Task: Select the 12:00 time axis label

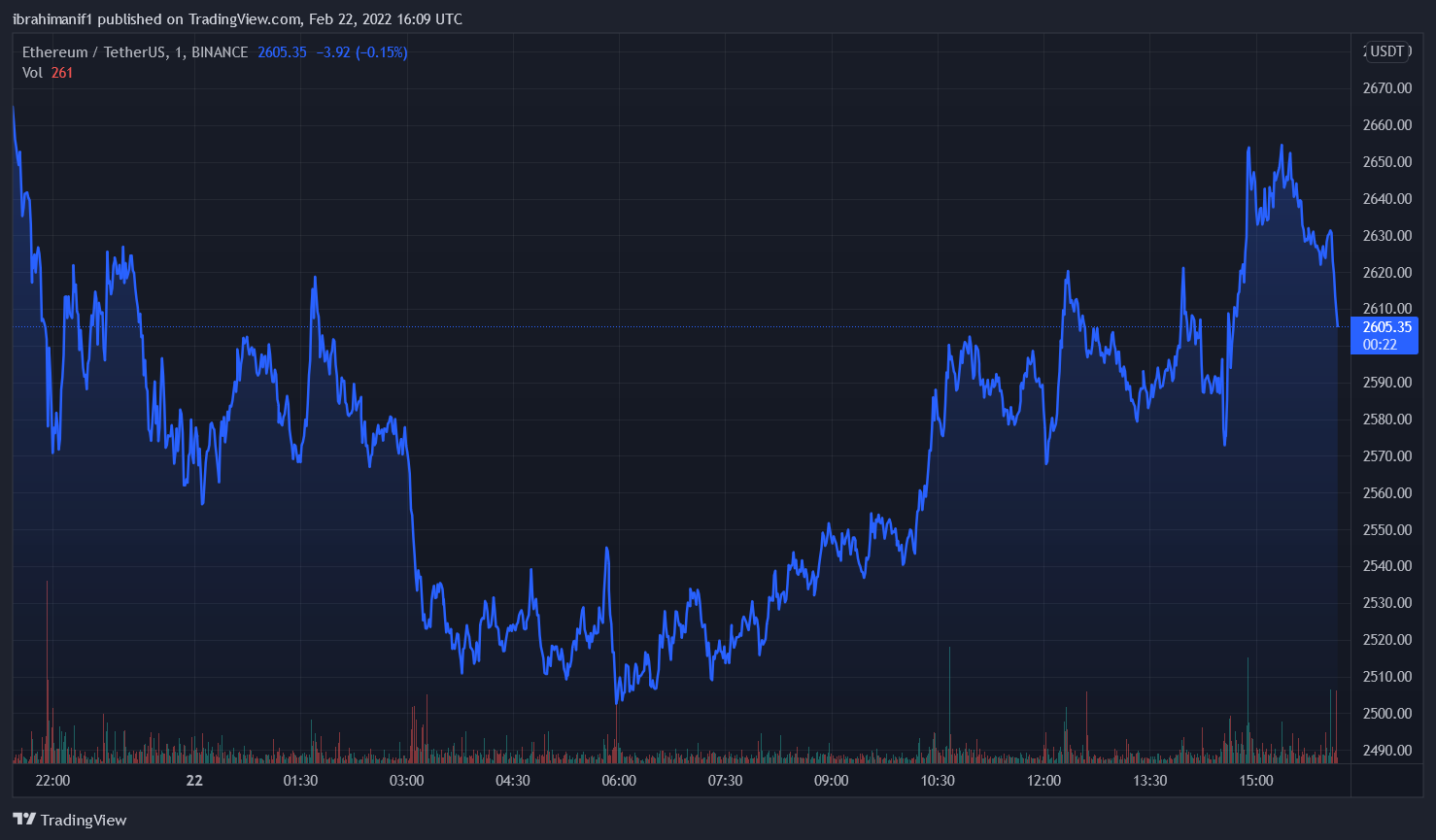Action: 1043,781
